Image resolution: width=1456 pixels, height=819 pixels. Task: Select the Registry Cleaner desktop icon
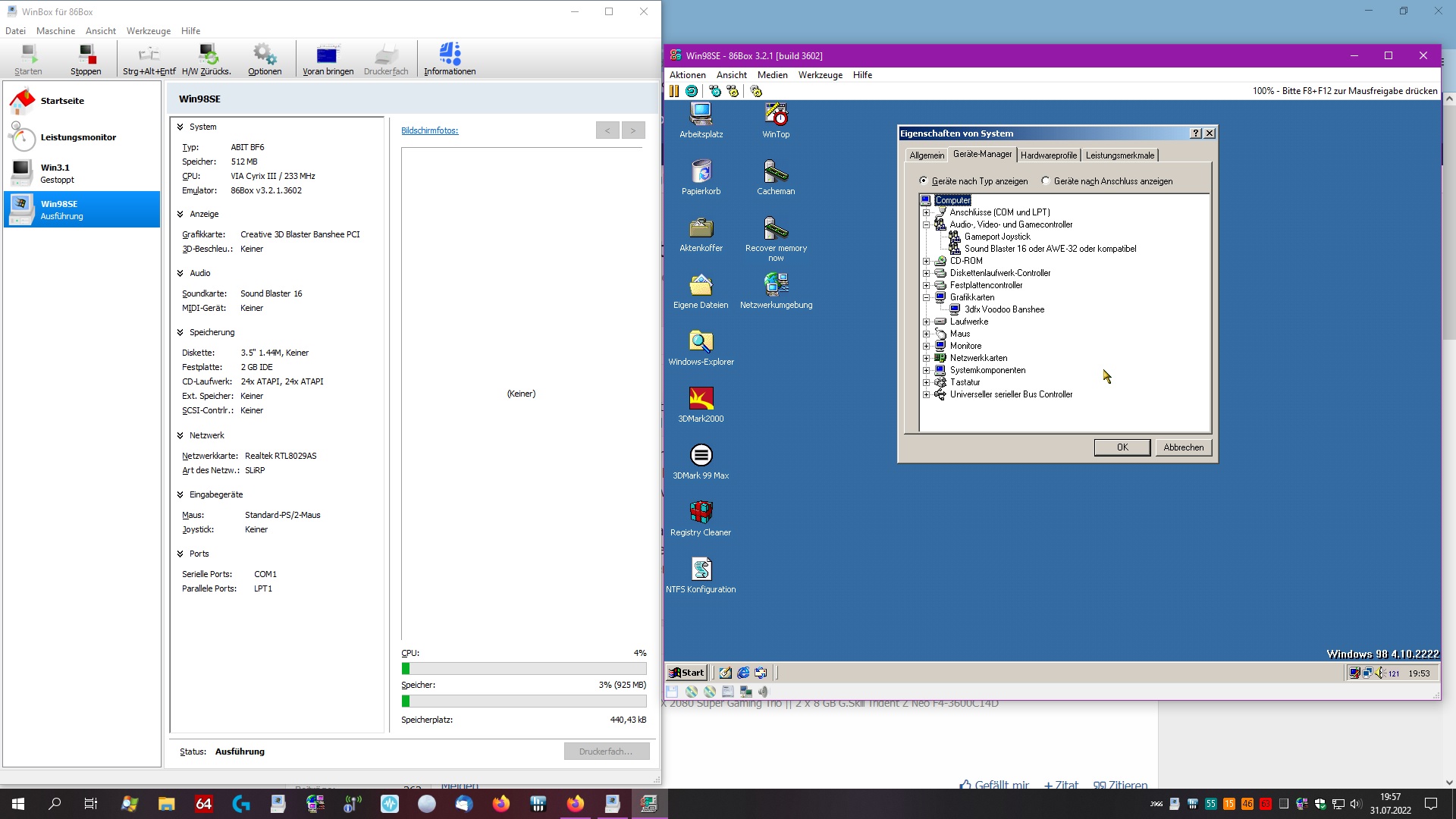(x=701, y=518)
